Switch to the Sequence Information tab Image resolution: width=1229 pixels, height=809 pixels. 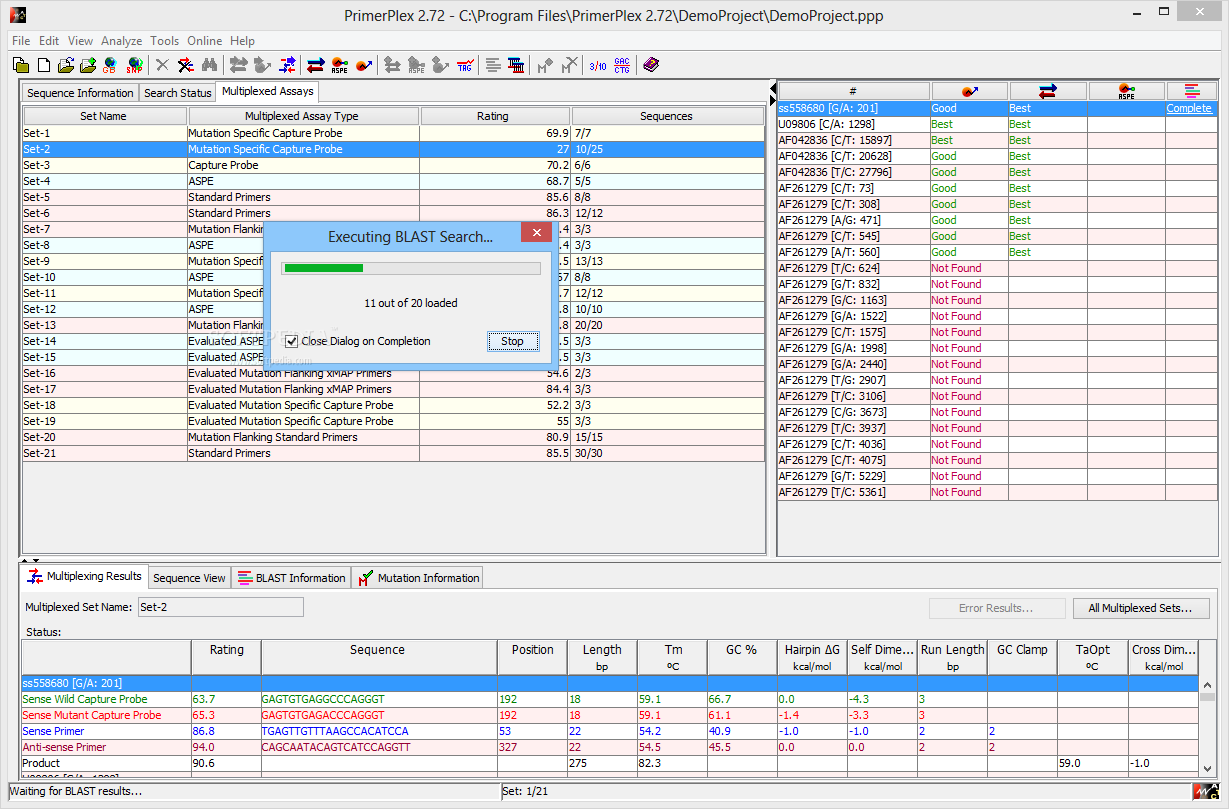(x=80, y=93)
